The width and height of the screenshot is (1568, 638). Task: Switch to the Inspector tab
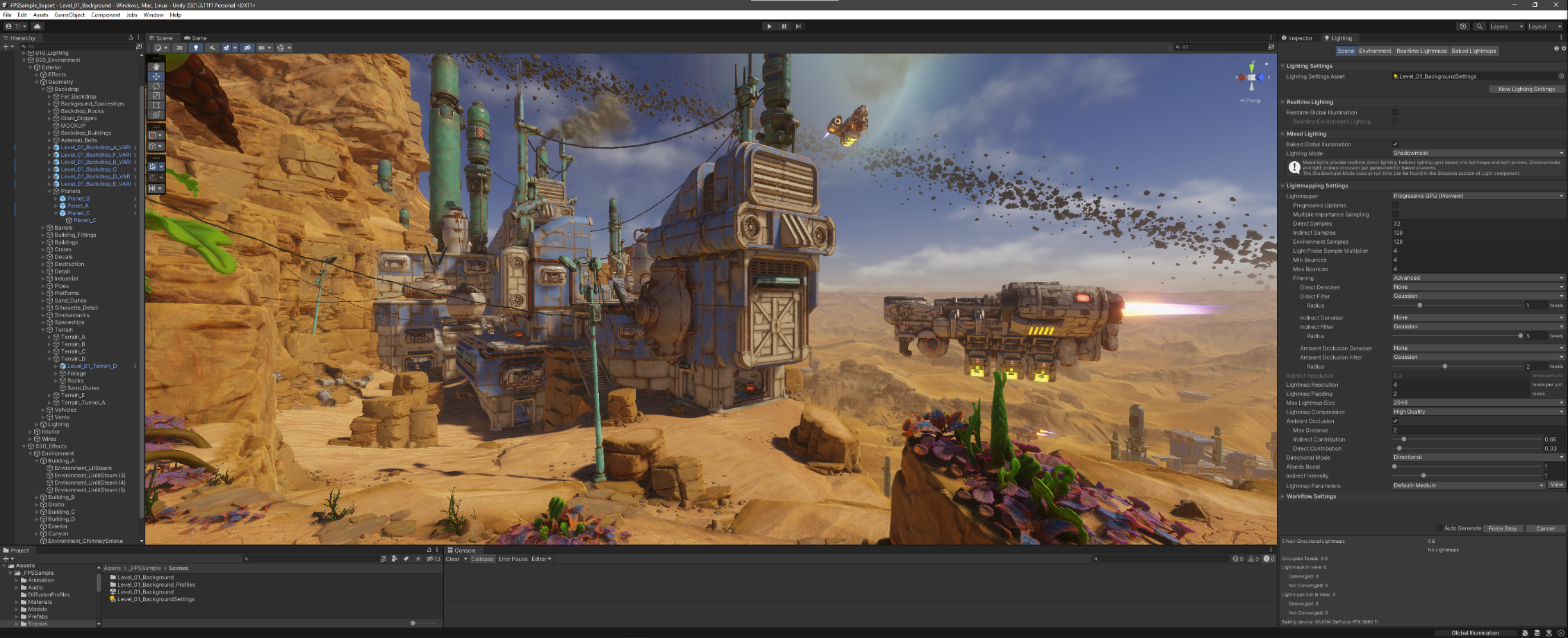pos(1298,38)
